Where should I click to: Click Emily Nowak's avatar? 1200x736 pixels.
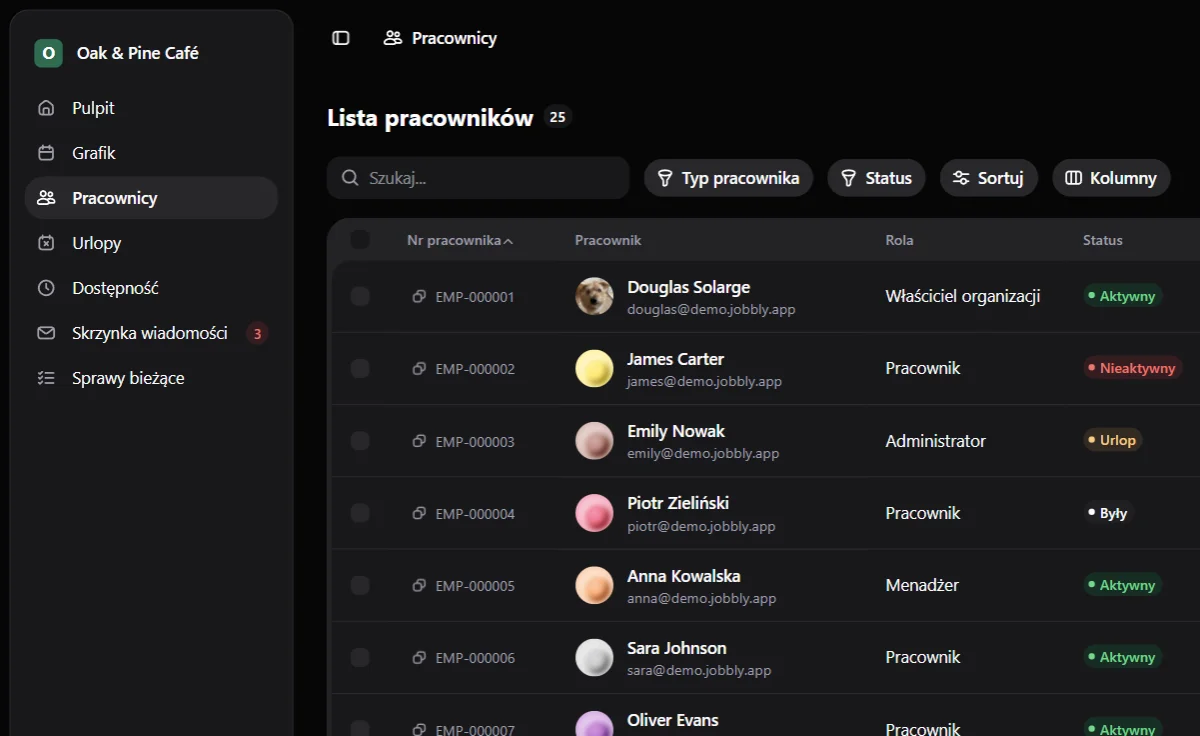coord(594,441)
